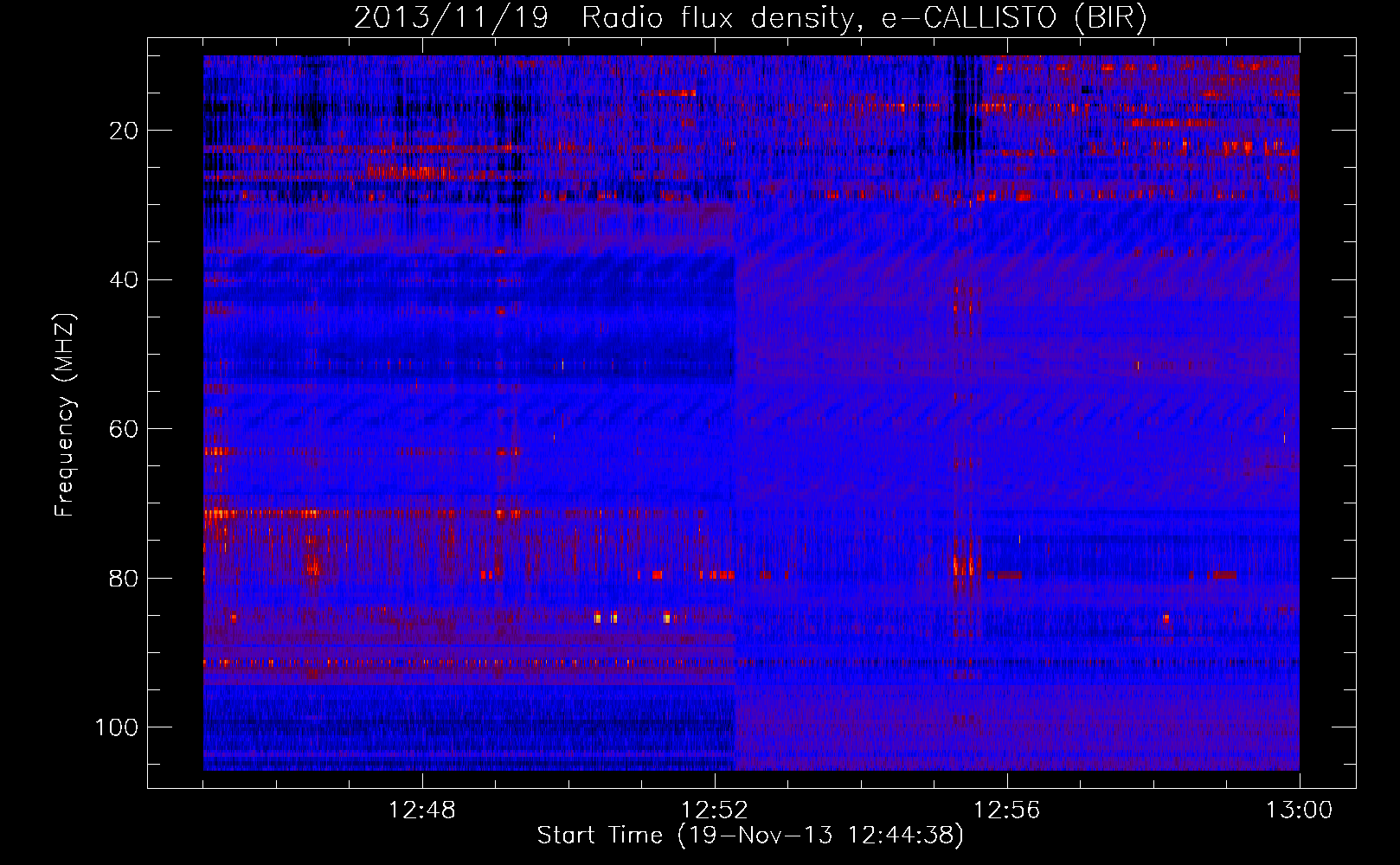Click the 20 frequency tick label
This screenshot has height=865, width=1400.
tap(125, 131)
